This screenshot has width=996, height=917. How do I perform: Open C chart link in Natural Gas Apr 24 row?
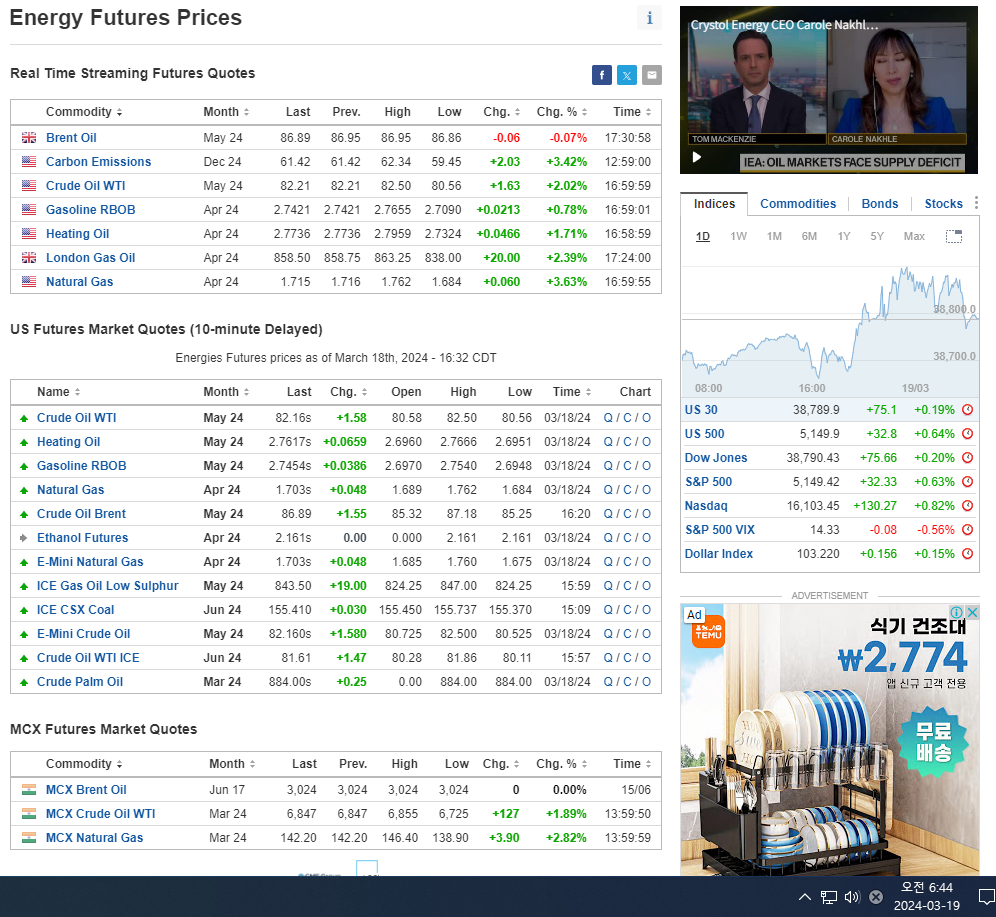tap(627, 490)
